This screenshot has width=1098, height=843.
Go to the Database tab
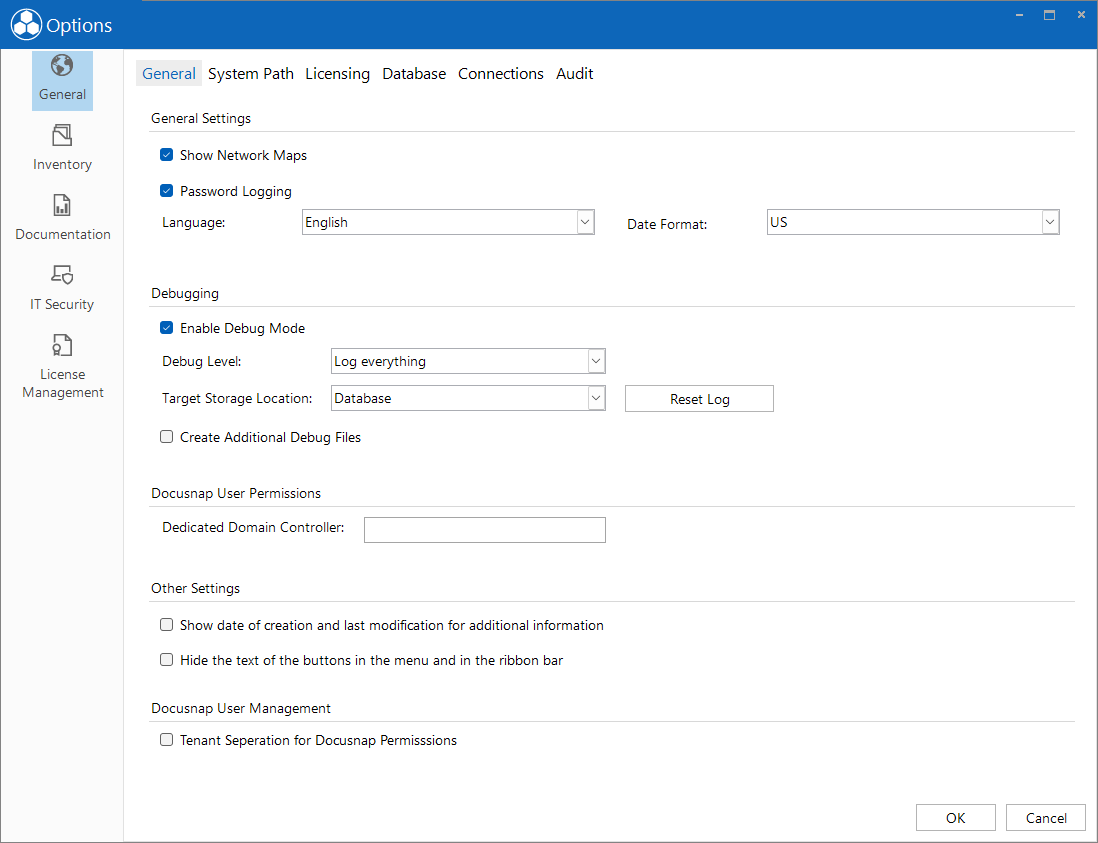[x=414, y=74]
